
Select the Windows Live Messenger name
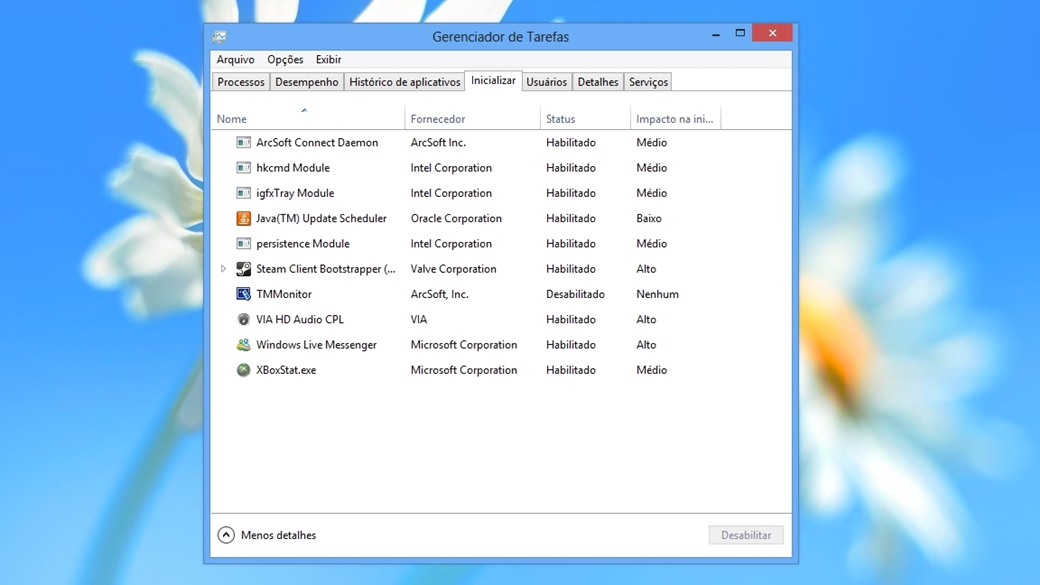click(316, 345)
